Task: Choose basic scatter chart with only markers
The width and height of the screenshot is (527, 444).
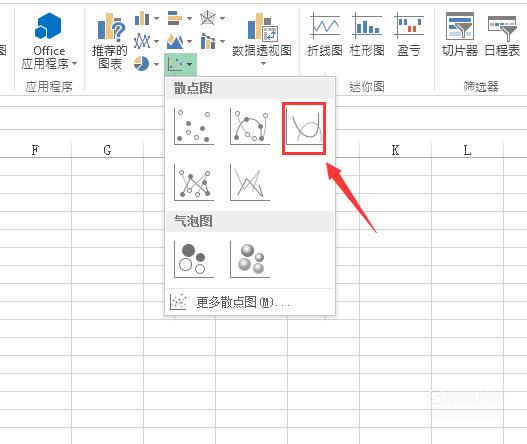Action: [194, 127]
